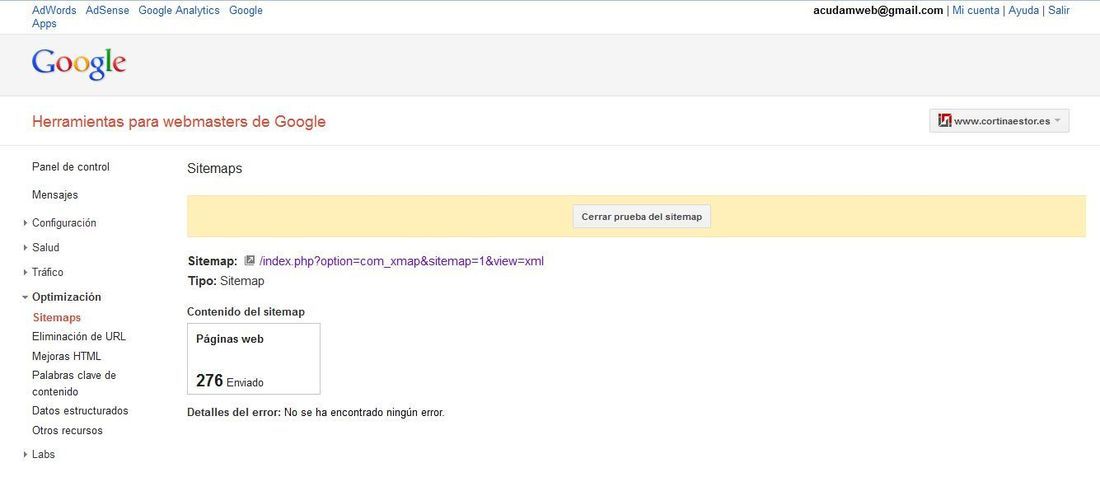This screenshot has height=477, width=1100.
Task: Select Sitemaps in the sidebar
Action: pyautogui.click(x=57, y=317)
